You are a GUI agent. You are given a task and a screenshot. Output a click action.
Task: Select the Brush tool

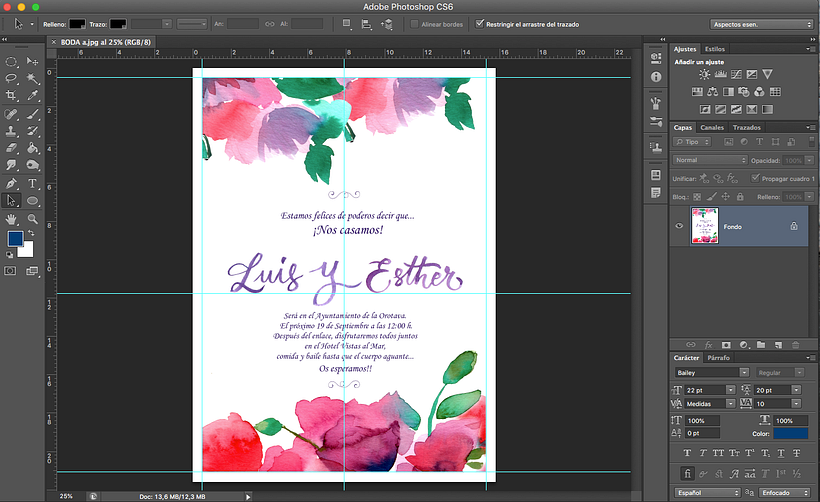click(32, 113)
